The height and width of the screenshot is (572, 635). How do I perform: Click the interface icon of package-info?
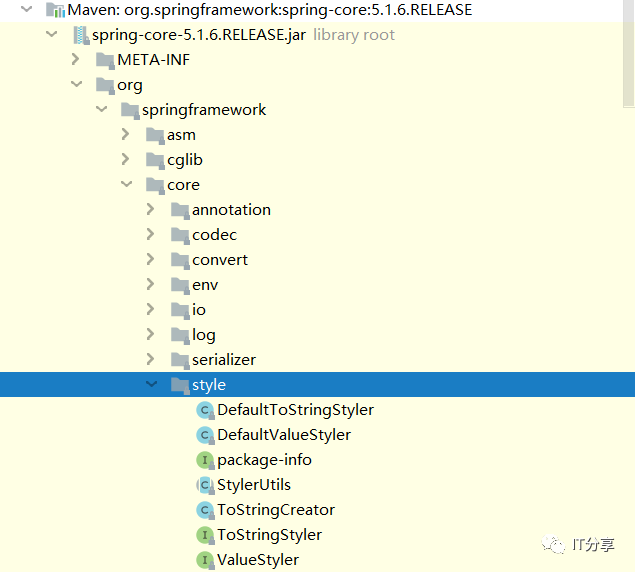[x=205, y=460]
